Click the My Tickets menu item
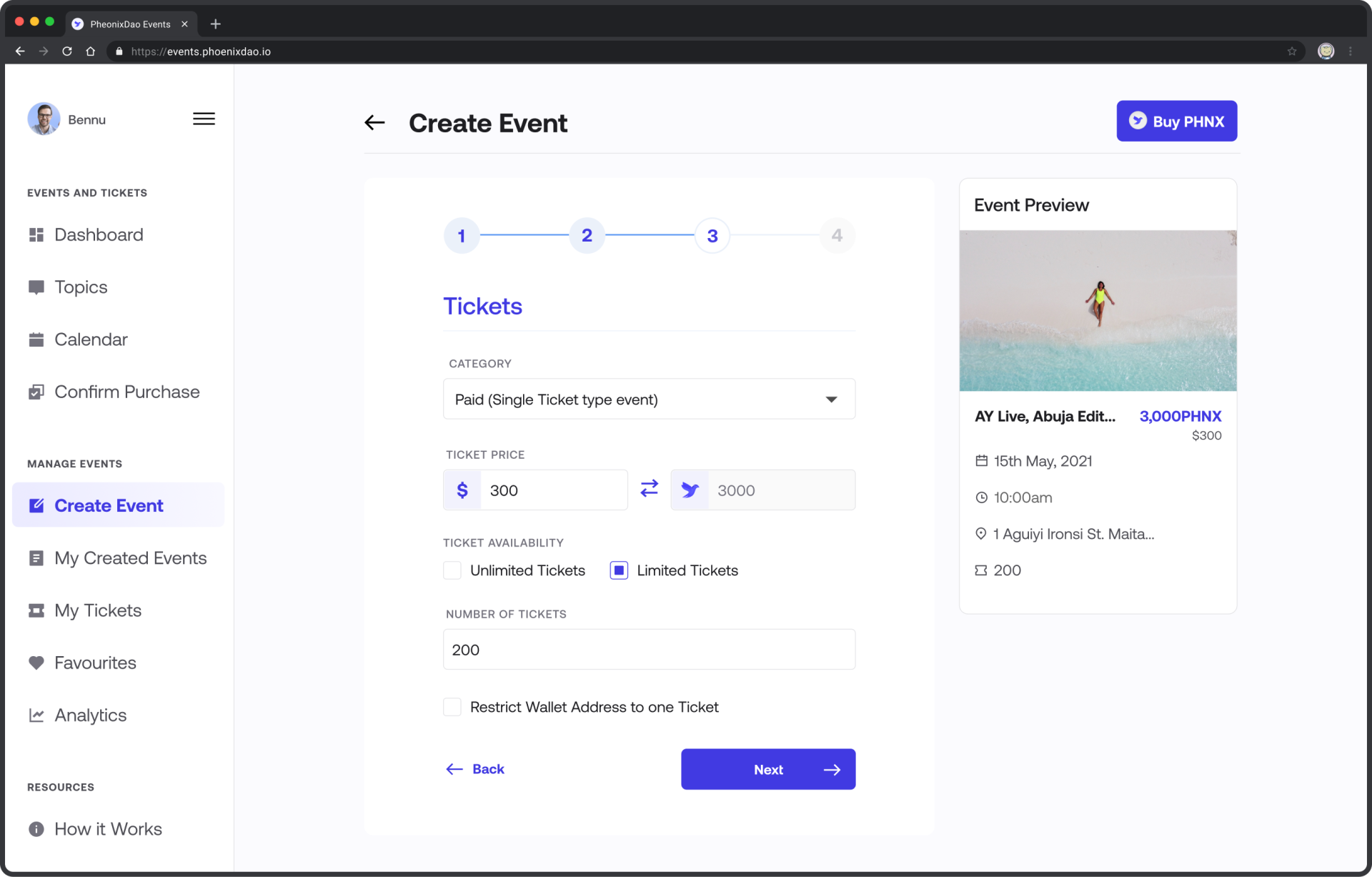Viewport: 1372px width, 877px height. tap(98, 609)
